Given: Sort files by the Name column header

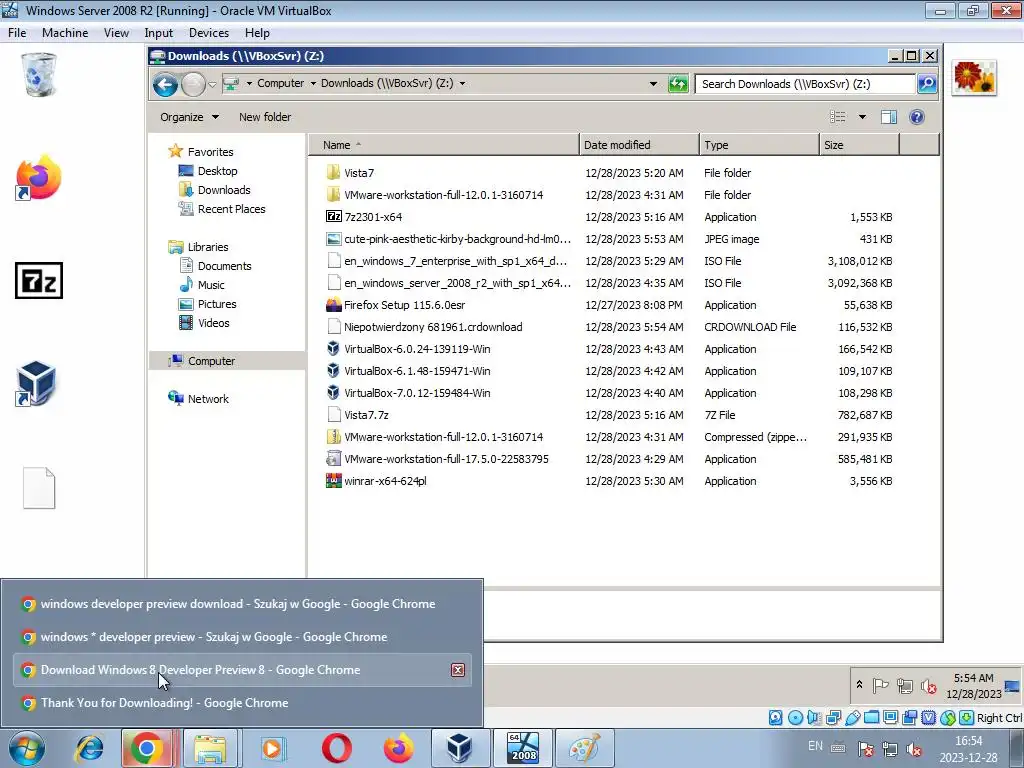Looking at the screenshot, I should pos(443,145).
